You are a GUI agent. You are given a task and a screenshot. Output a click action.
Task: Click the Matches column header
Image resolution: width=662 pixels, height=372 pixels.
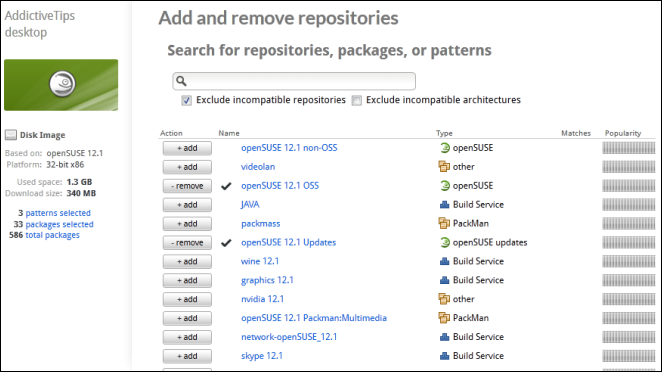click(576, 133)
